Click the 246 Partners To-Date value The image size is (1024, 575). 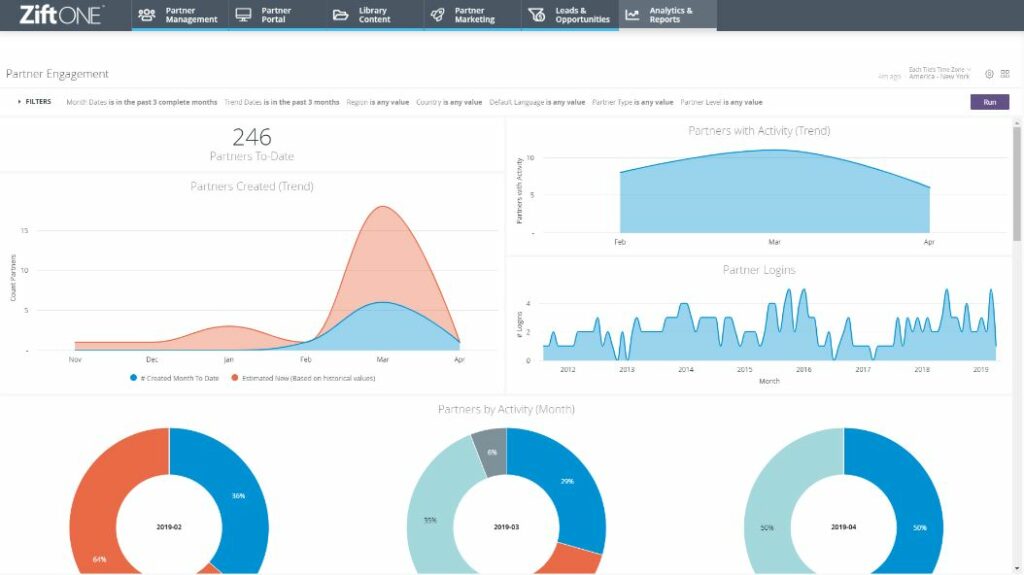coord(251,137)
